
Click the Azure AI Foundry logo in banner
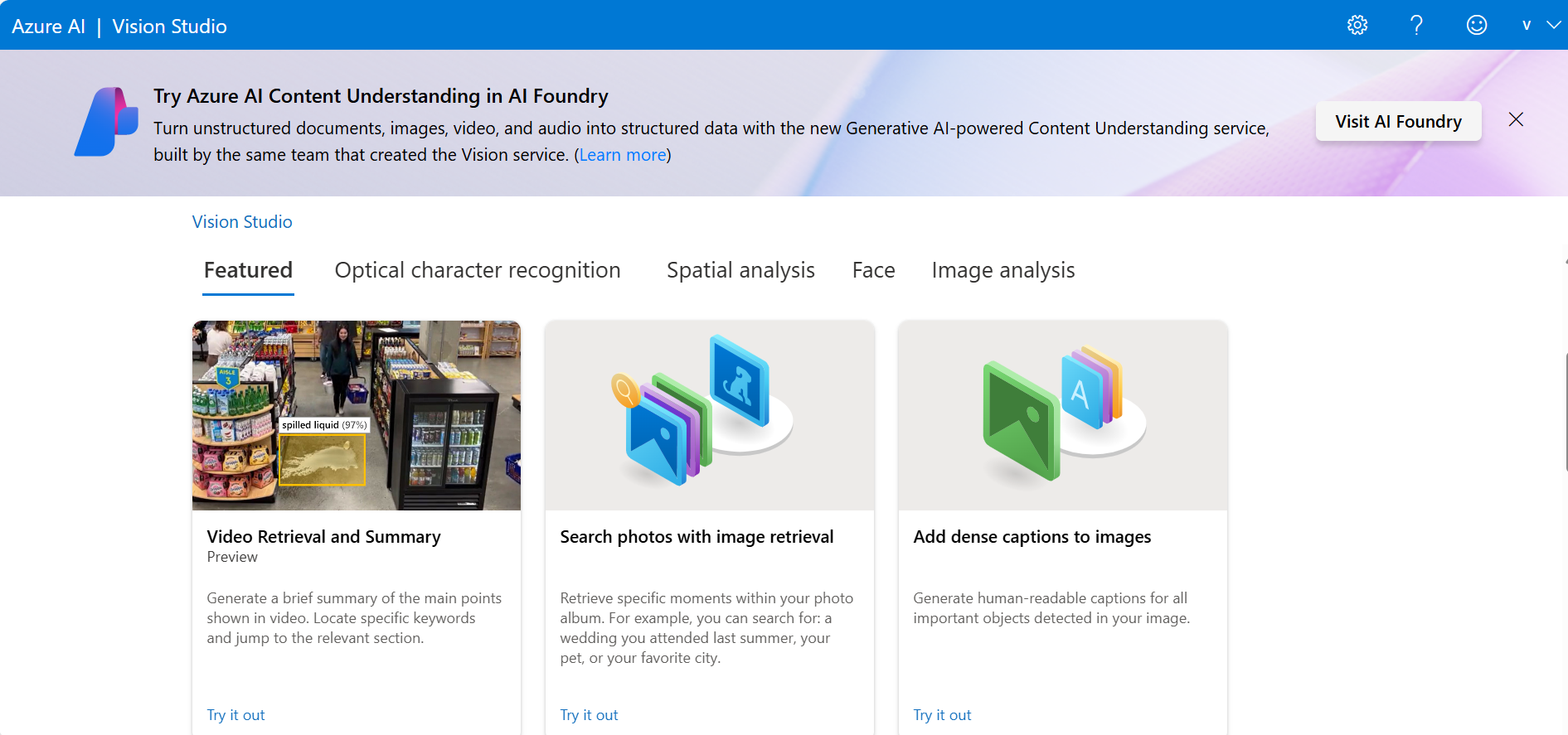click(106, 122)
